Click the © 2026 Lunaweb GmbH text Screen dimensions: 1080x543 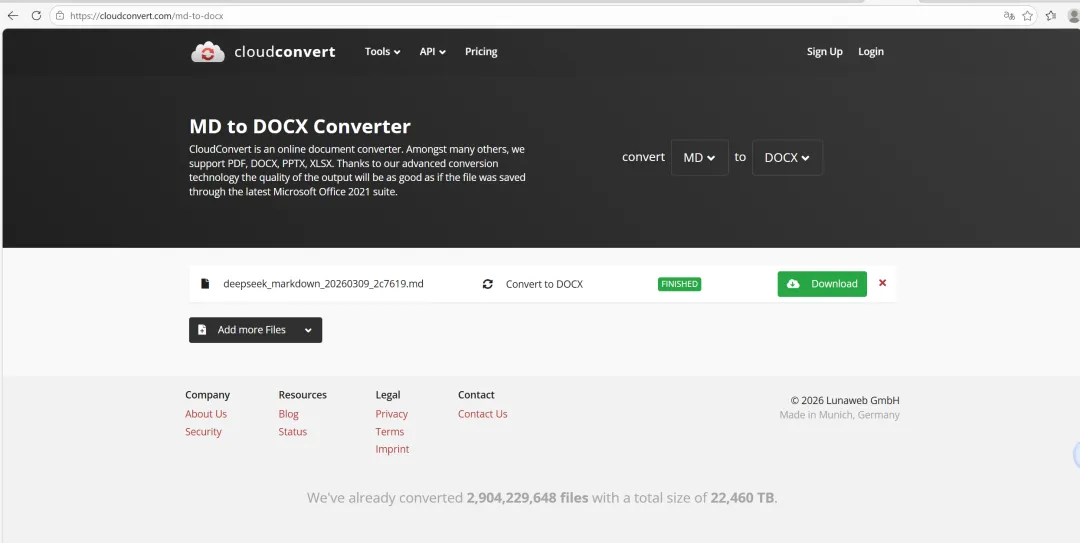click(x=844, y=400)
